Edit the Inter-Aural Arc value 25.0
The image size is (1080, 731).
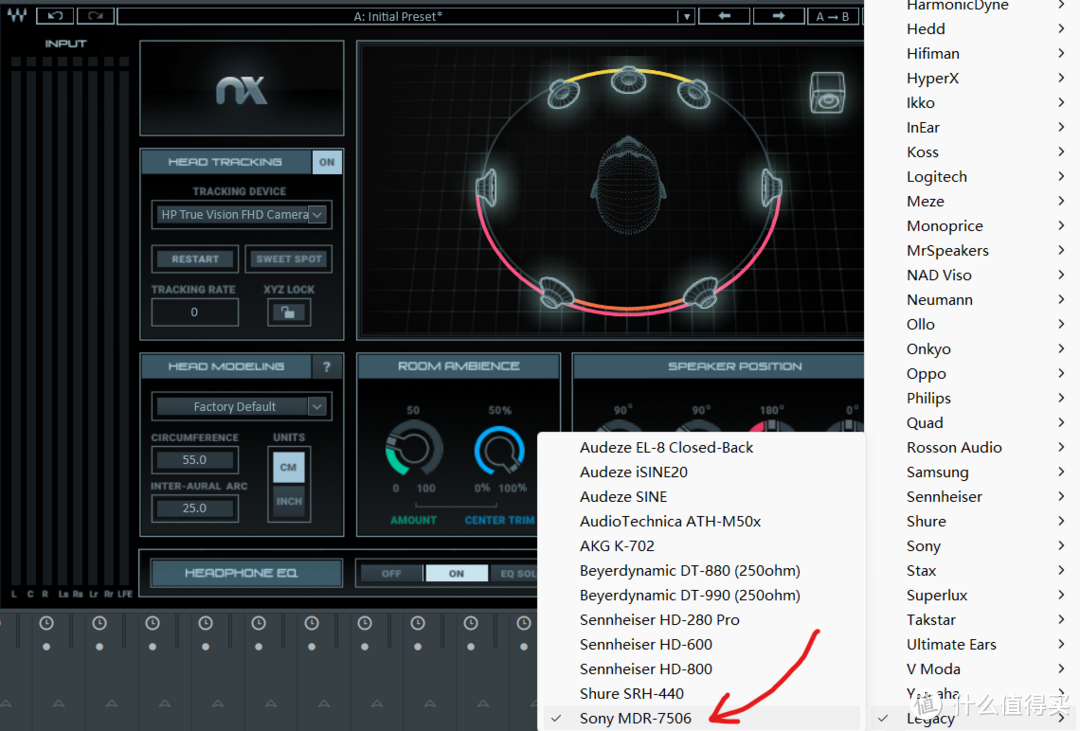click(195, 508)
